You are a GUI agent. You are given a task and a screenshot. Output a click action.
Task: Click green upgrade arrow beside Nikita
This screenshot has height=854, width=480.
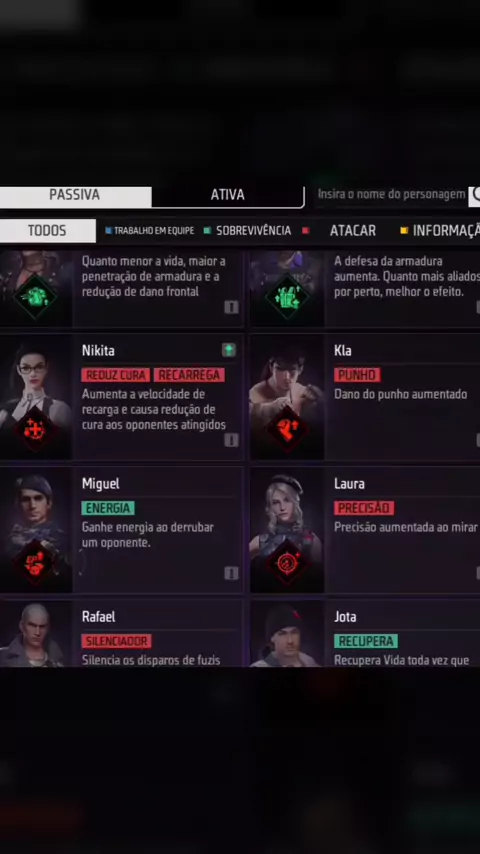coord(229,350)
